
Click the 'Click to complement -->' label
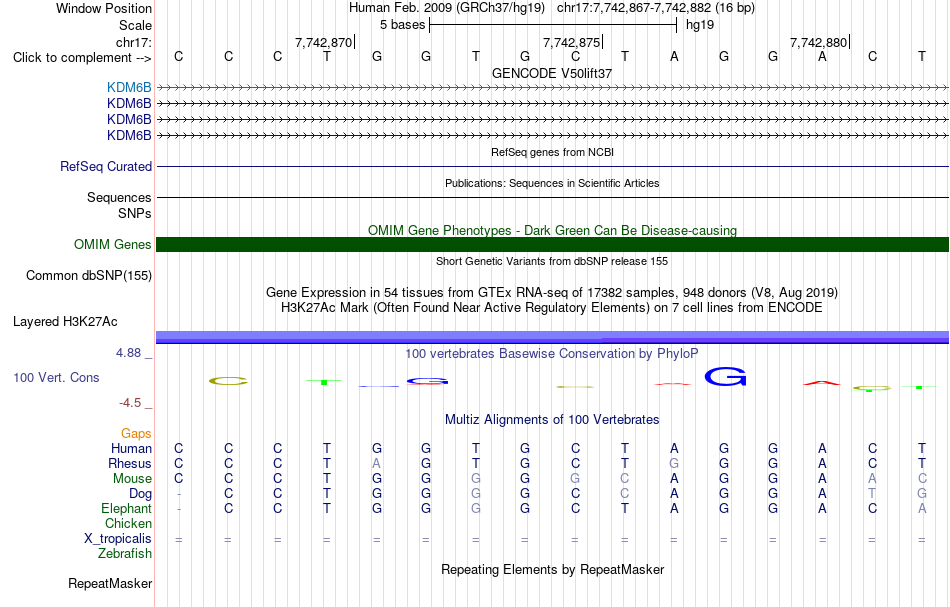pyautogui.click(x=82, y=58)
